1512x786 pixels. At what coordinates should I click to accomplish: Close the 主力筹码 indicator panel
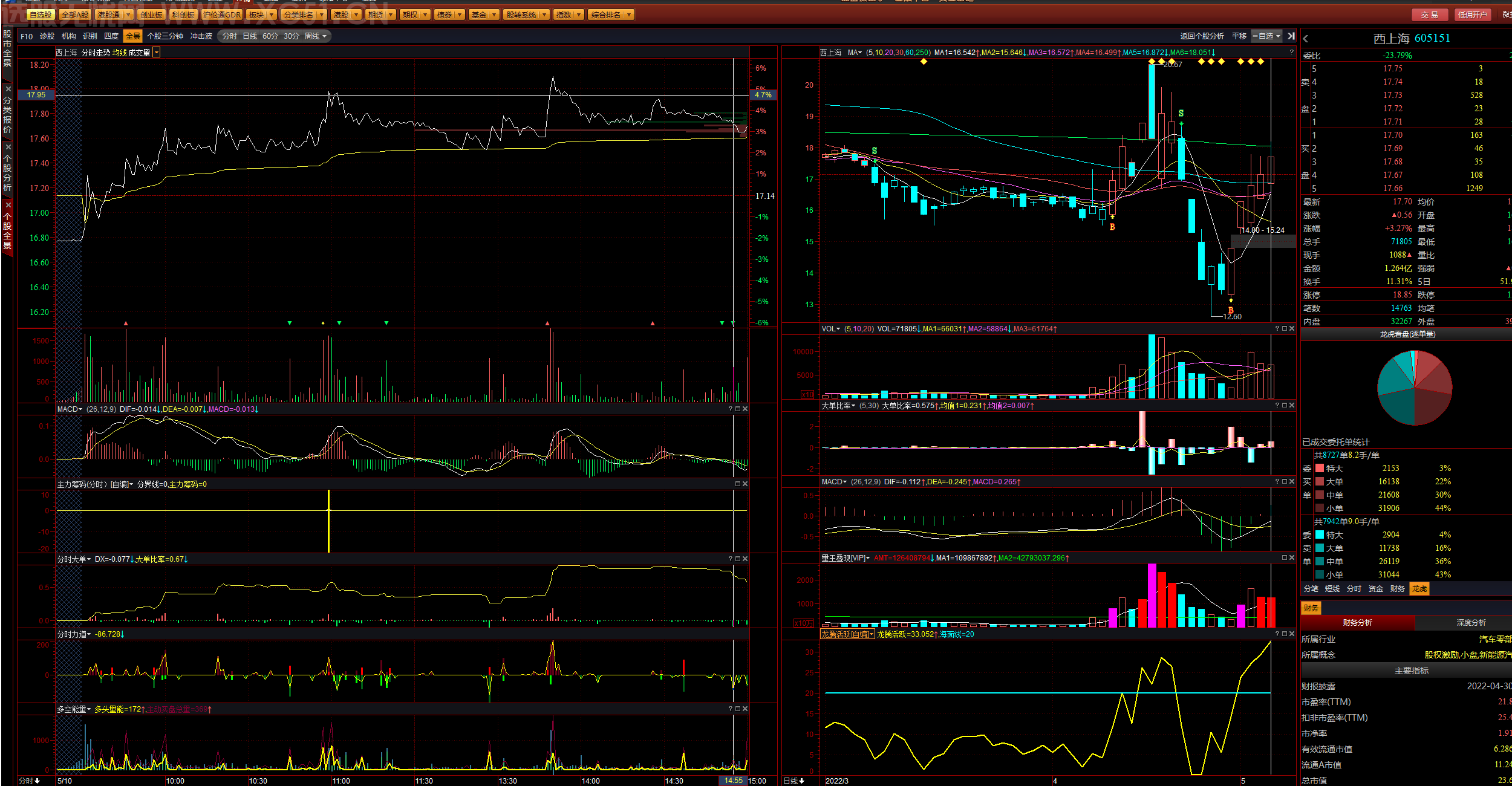pyautogui.click(x=745, y=484)
